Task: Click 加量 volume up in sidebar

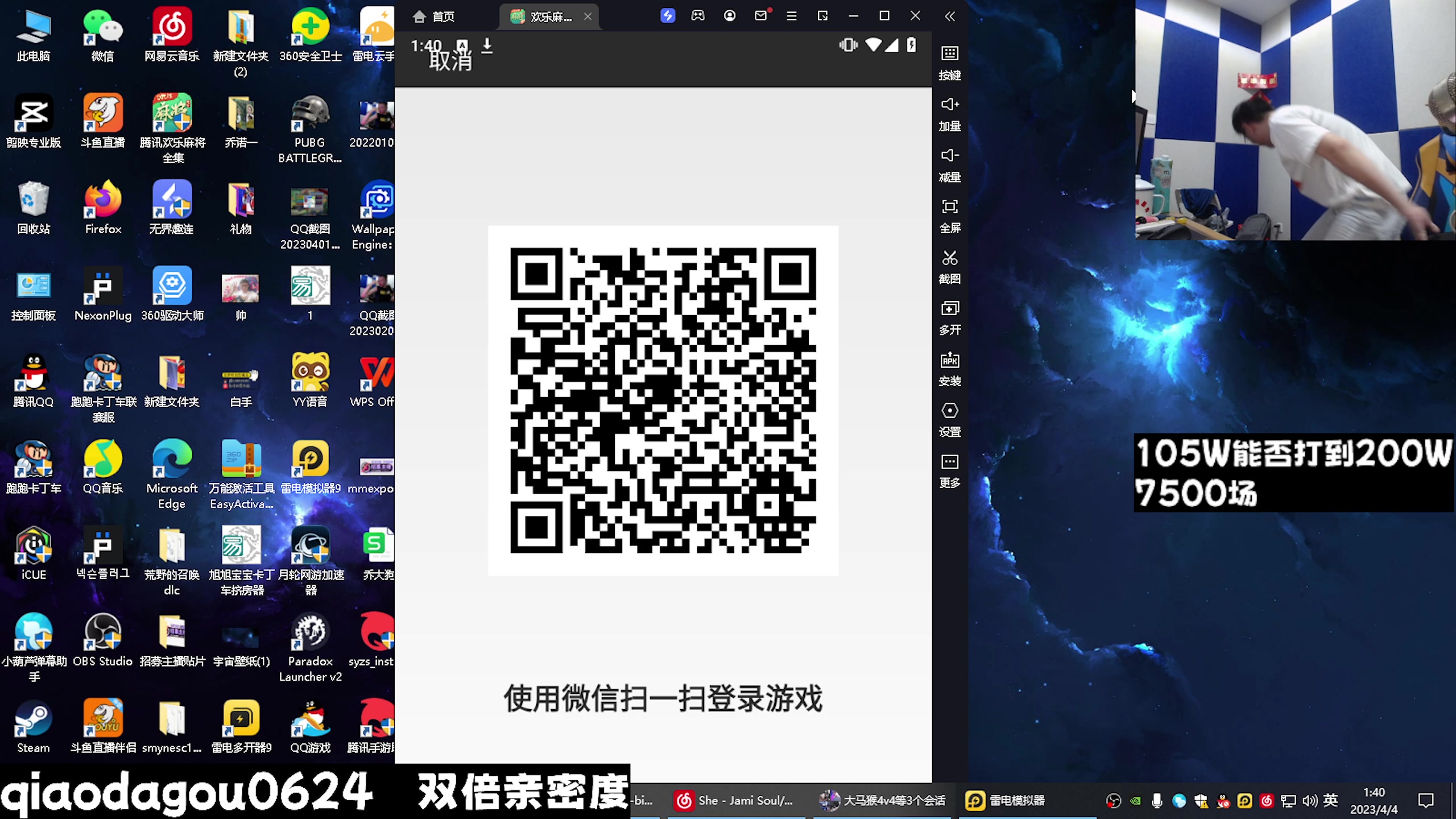Action: [x=949, y=114]
